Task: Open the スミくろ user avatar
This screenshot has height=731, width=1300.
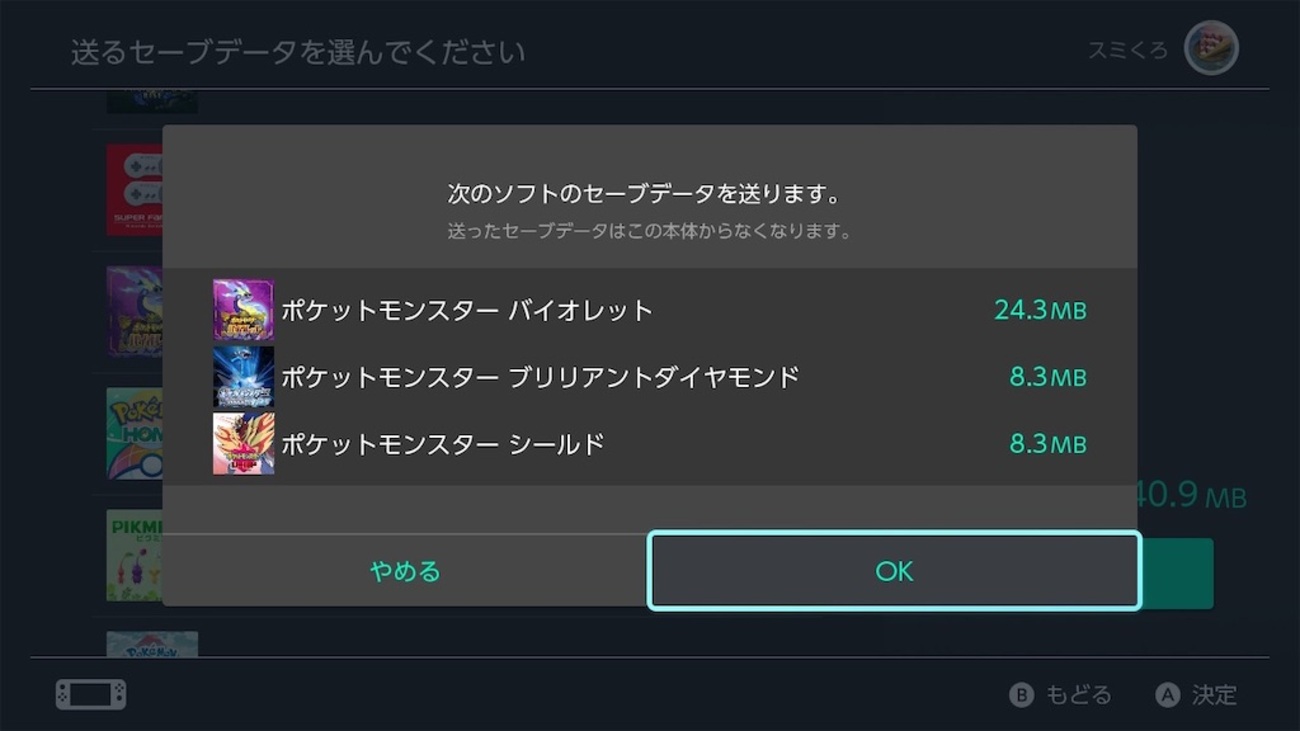Action: coord(1211,48)
